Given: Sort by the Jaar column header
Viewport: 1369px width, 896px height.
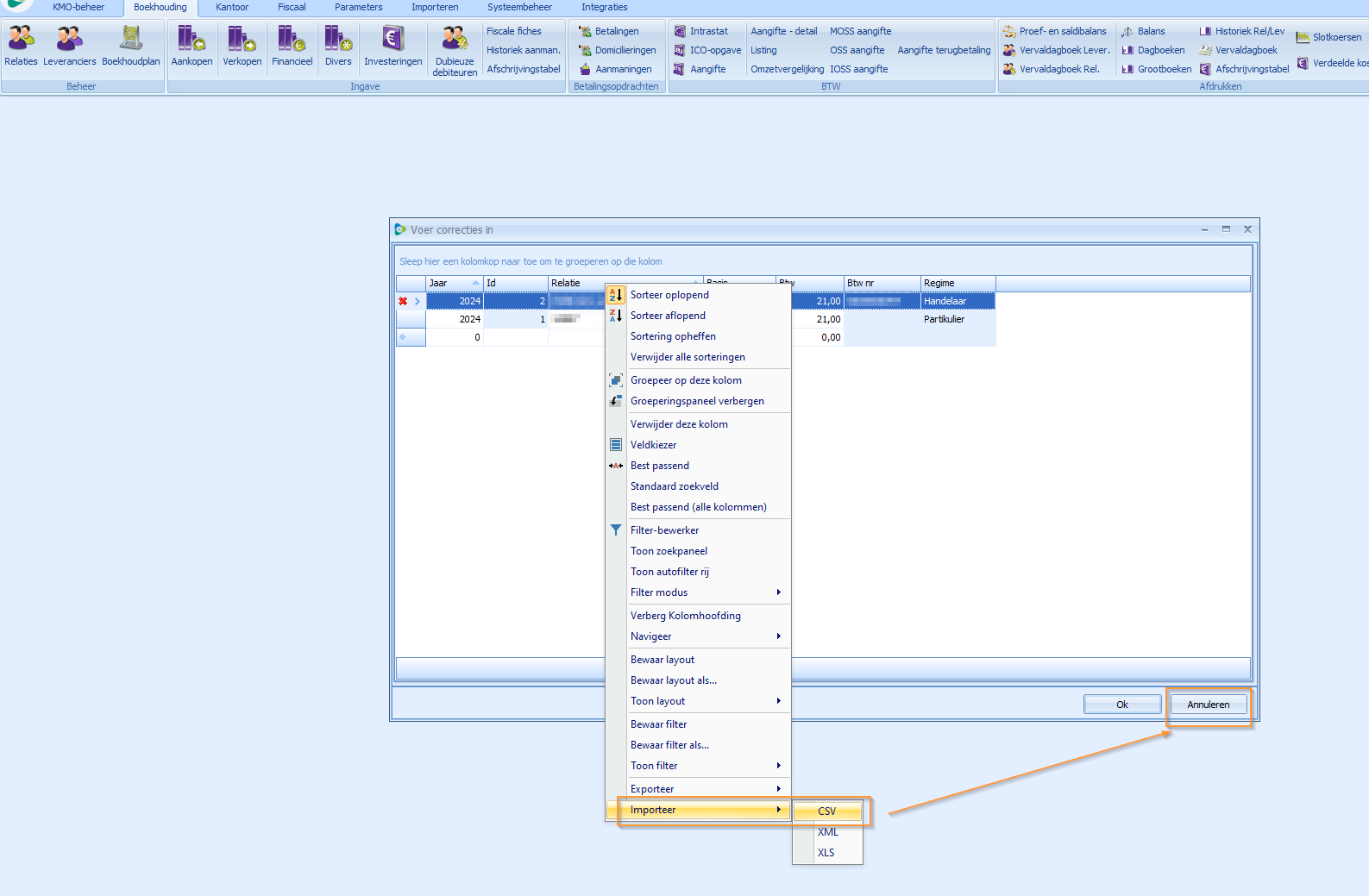Looking at the screenshot, I should tap(449, 283).
